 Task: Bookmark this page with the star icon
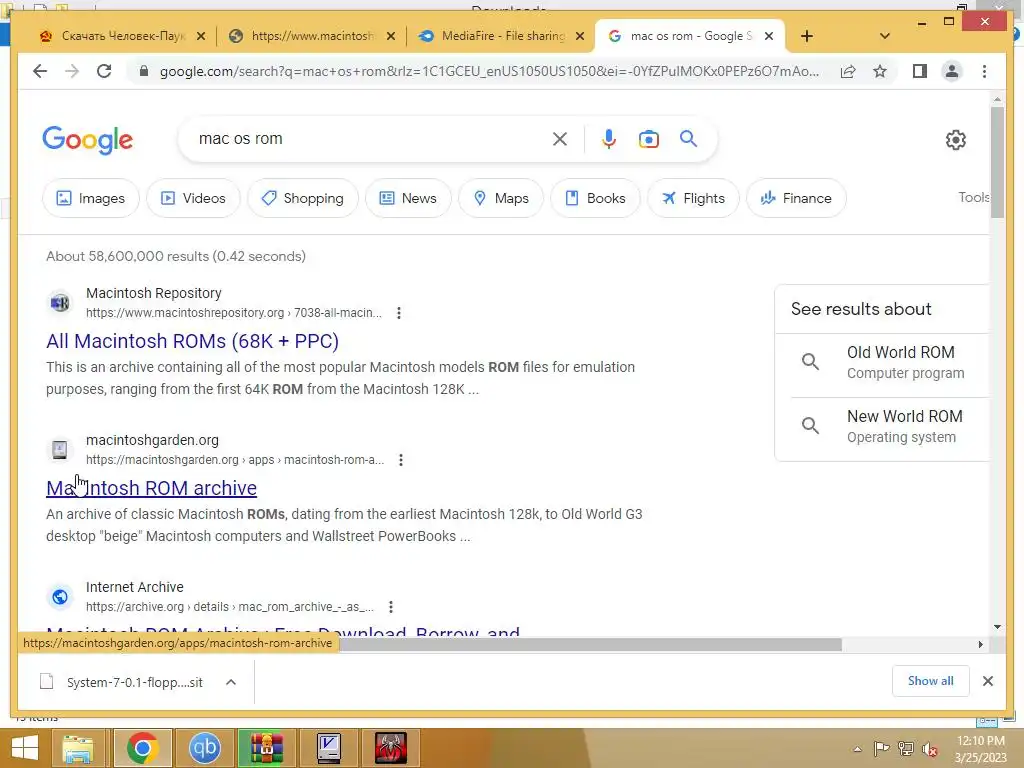click(x=880, y=71)
